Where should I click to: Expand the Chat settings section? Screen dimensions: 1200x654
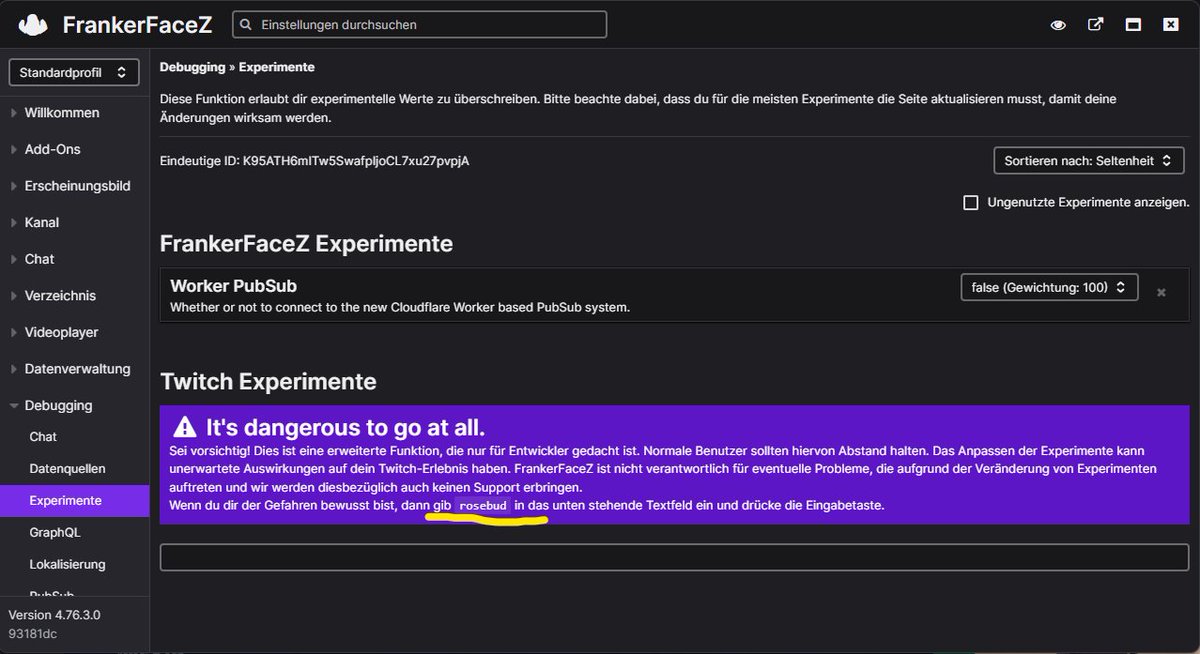pyautogui.click(x=39, y=259)
